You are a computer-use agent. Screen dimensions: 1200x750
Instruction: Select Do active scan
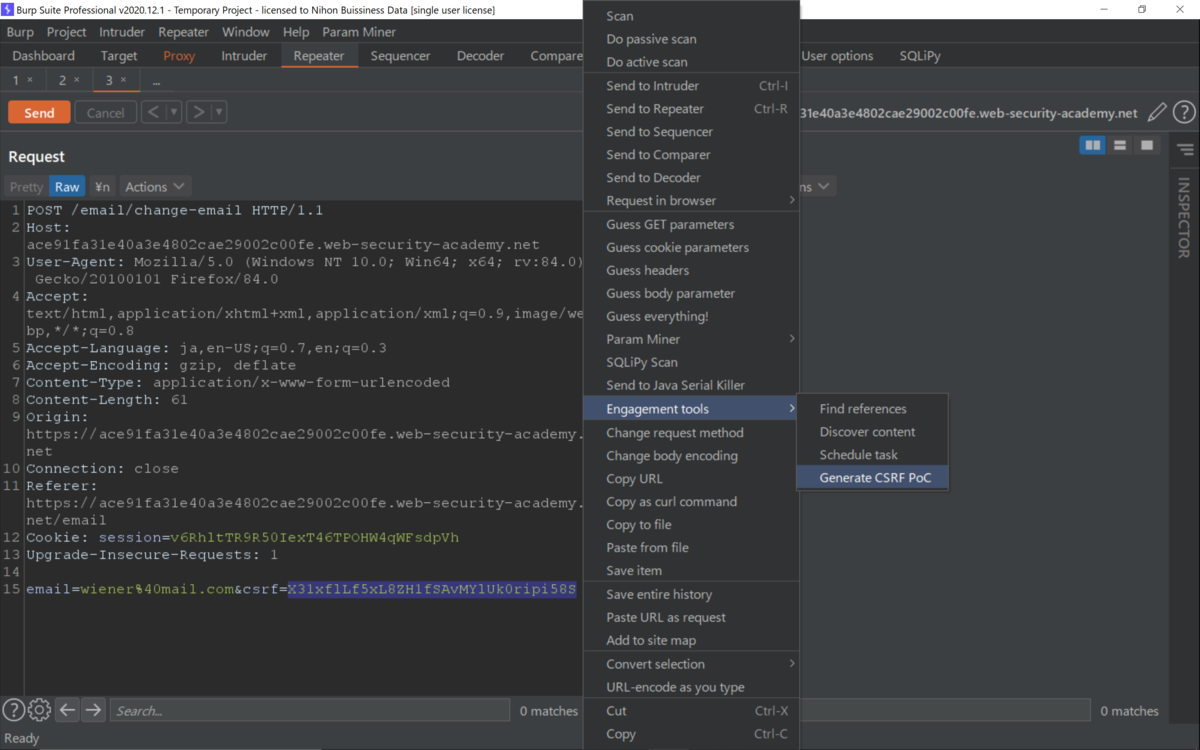(x=691, y=62)
